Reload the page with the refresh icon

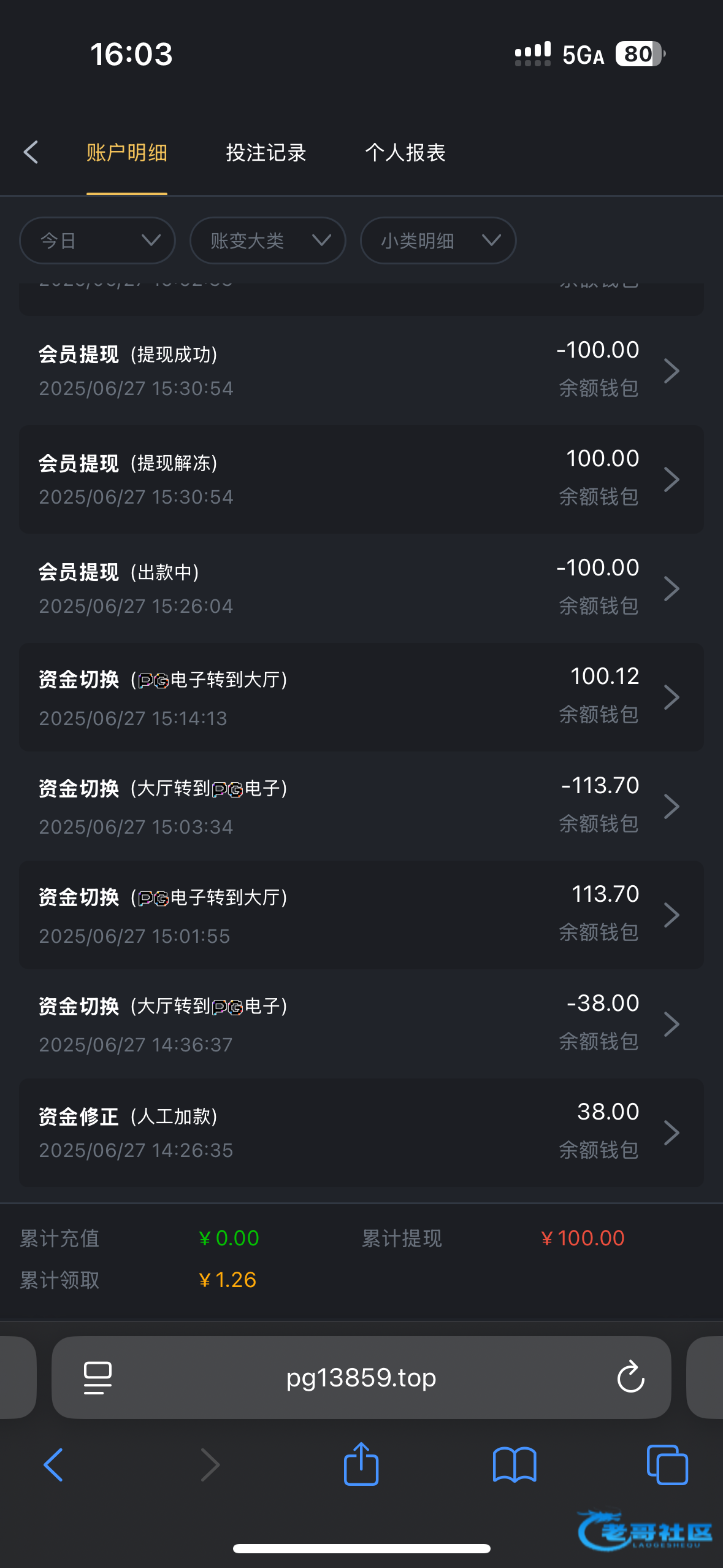[x=630, y=1378]
